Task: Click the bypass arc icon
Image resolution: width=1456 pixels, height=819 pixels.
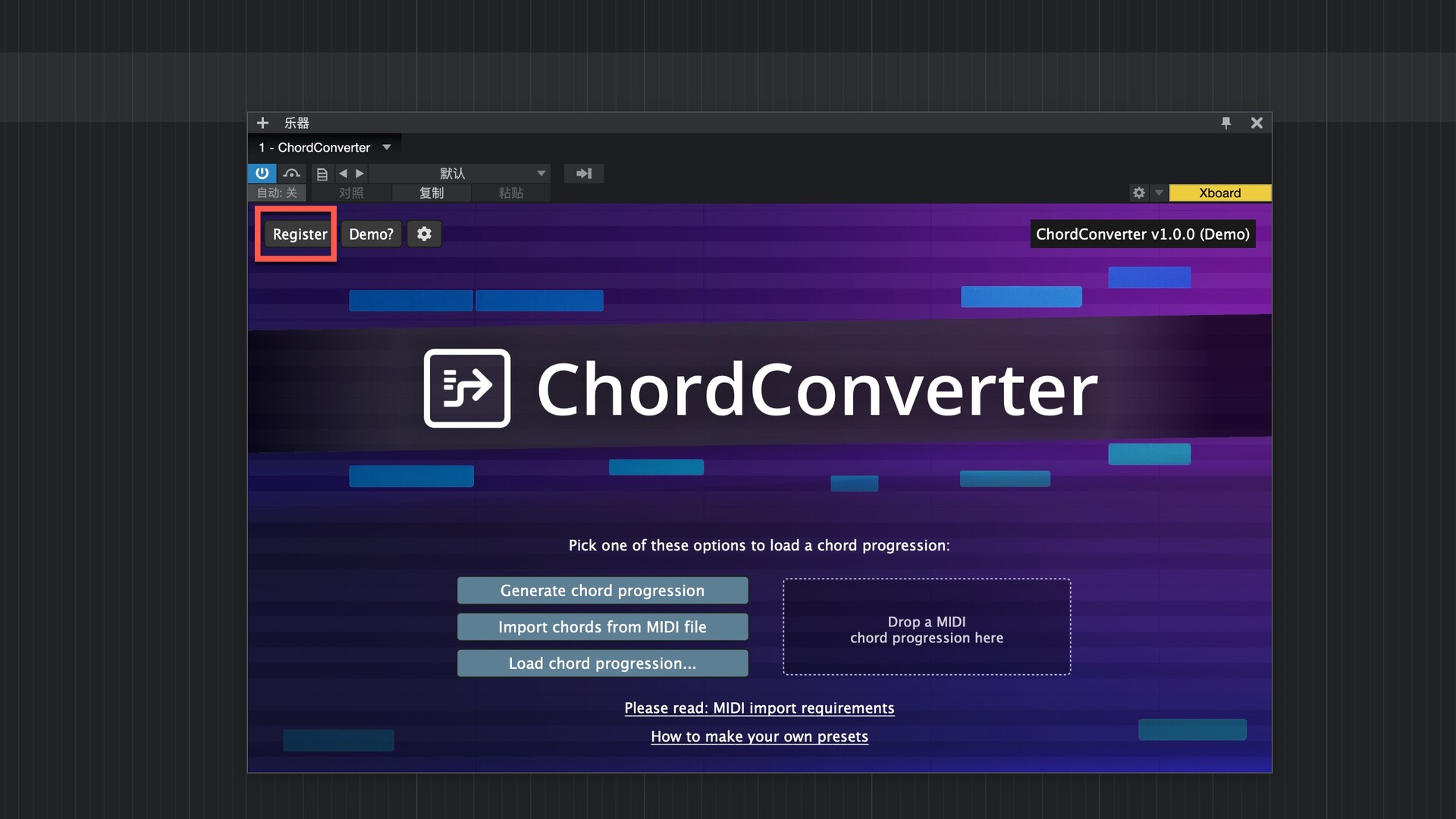Action: click(x=292, y=174)
